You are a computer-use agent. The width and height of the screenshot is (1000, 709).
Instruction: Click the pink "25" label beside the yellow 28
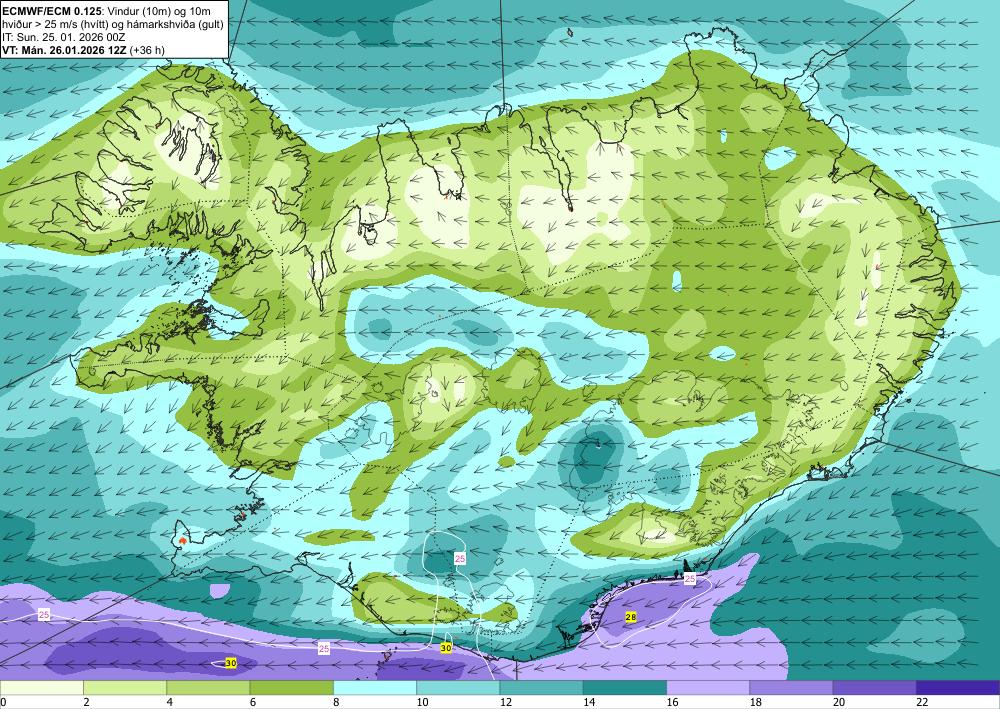pos(689,578)
